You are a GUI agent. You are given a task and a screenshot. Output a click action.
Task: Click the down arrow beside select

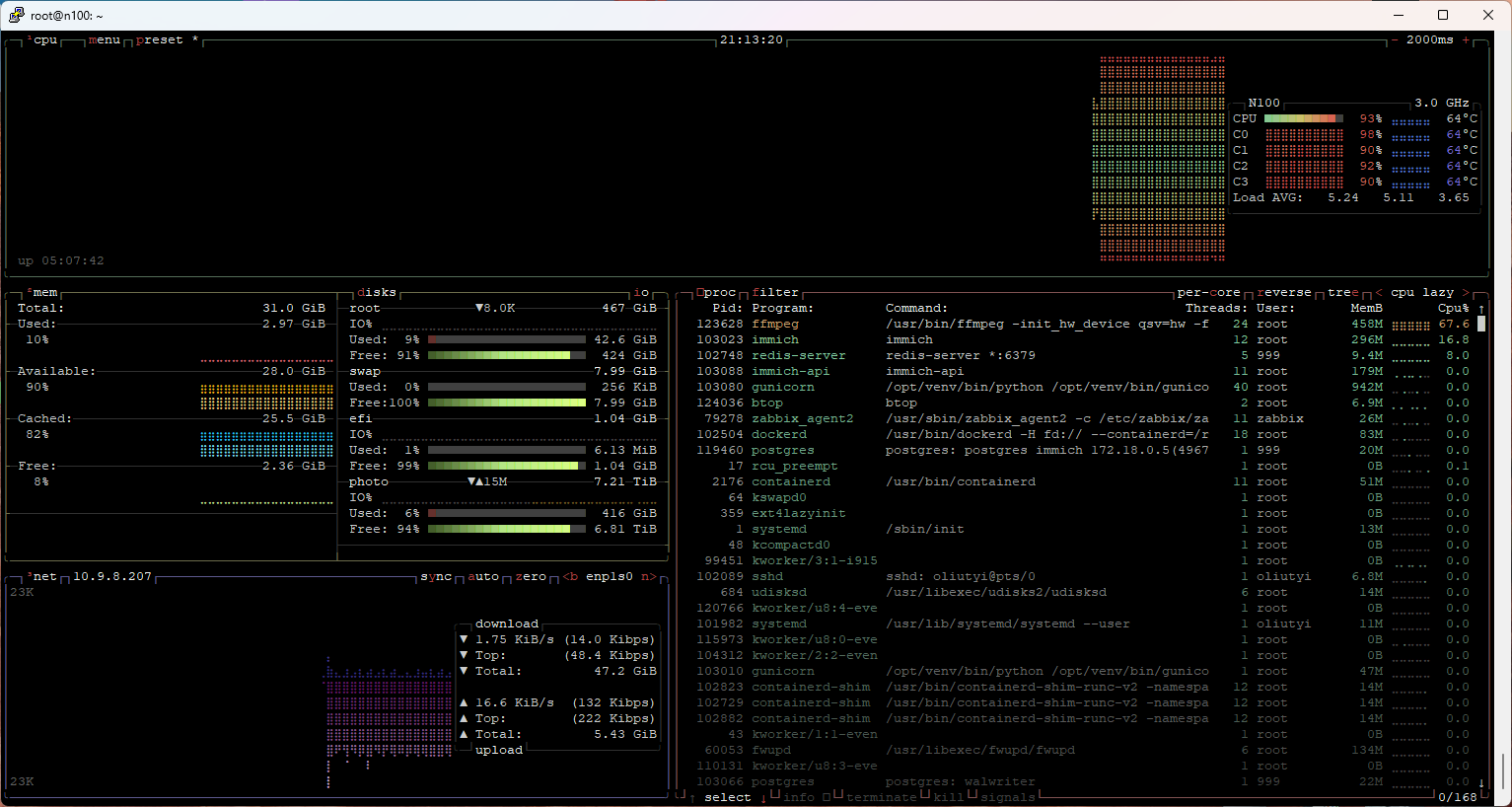pos(763,797)
